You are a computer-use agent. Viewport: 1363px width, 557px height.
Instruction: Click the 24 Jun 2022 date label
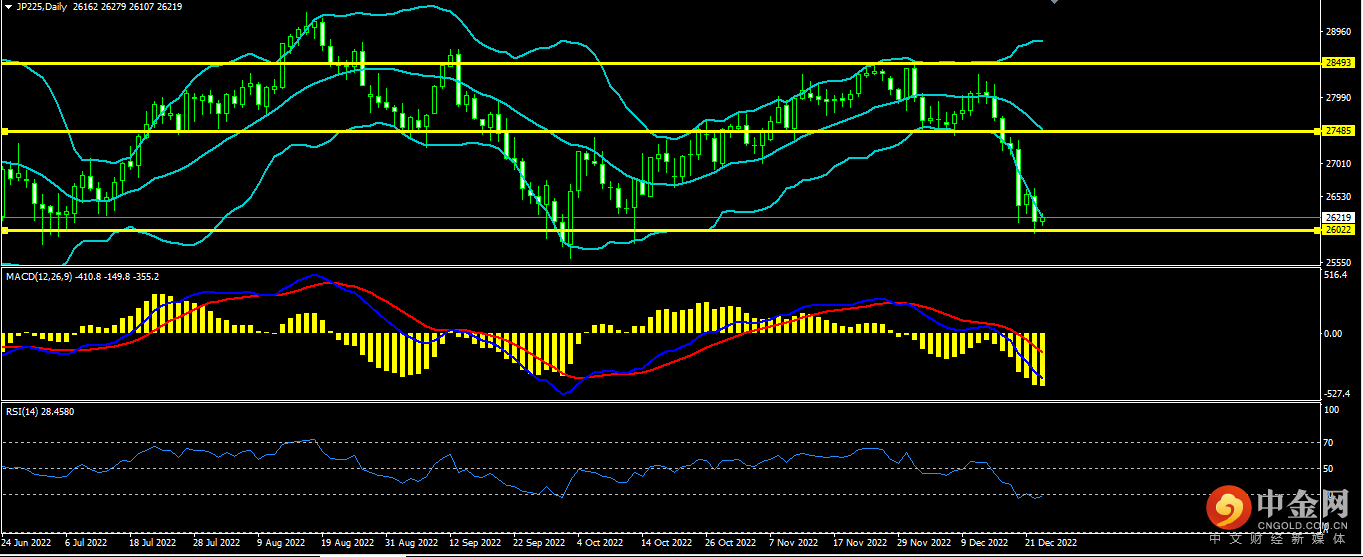point(27,543)
